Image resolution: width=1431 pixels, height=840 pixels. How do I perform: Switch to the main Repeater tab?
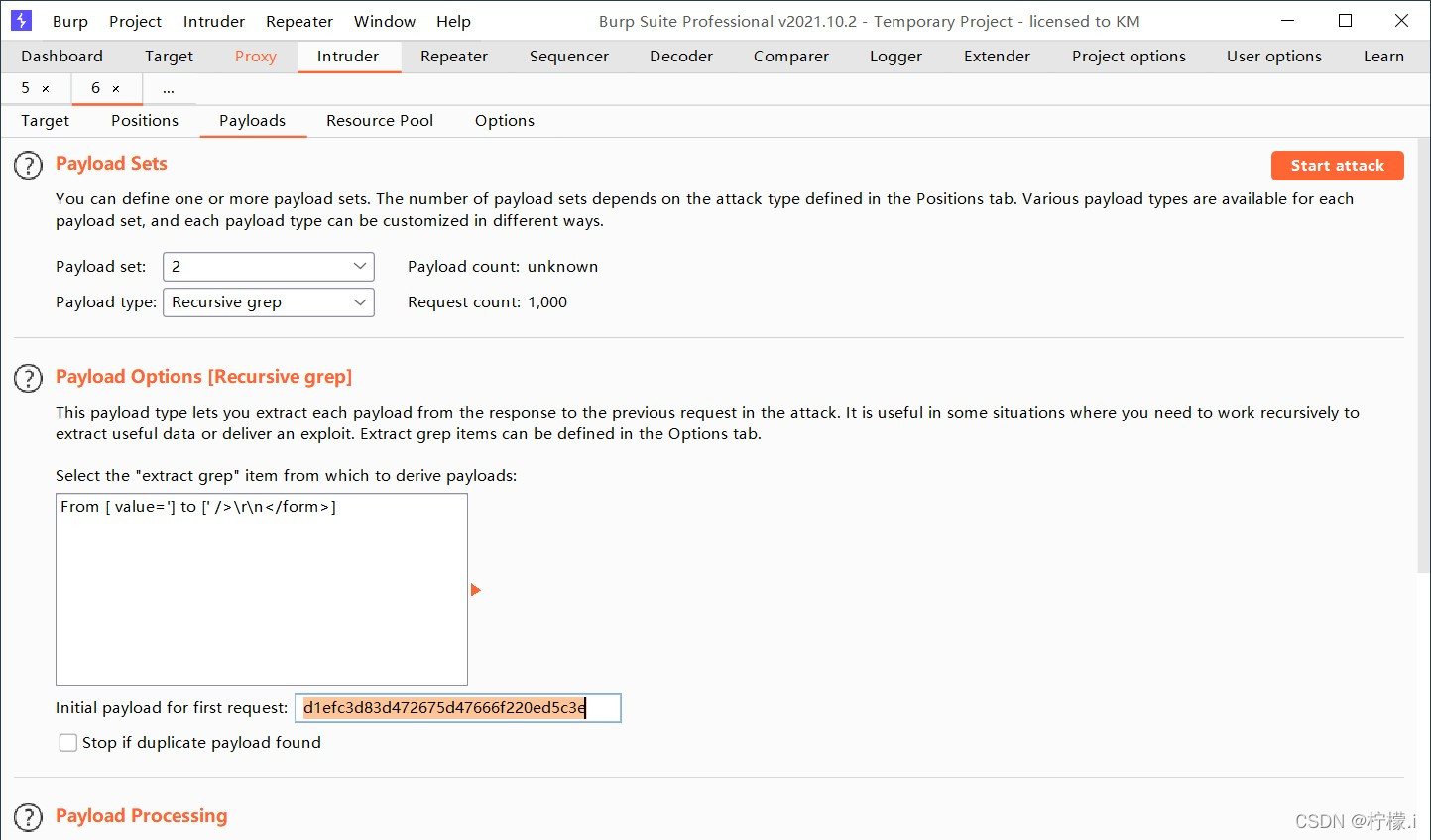coord(454,57)
